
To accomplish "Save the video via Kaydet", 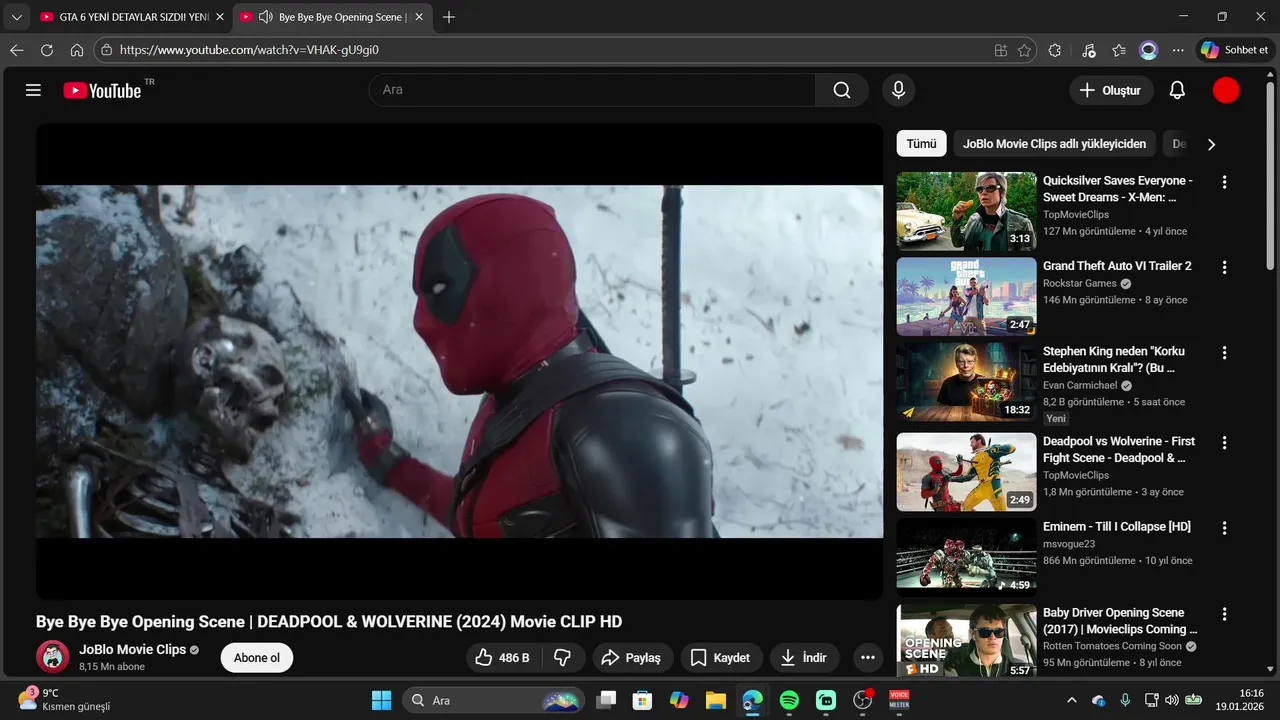I will (720, 657).
